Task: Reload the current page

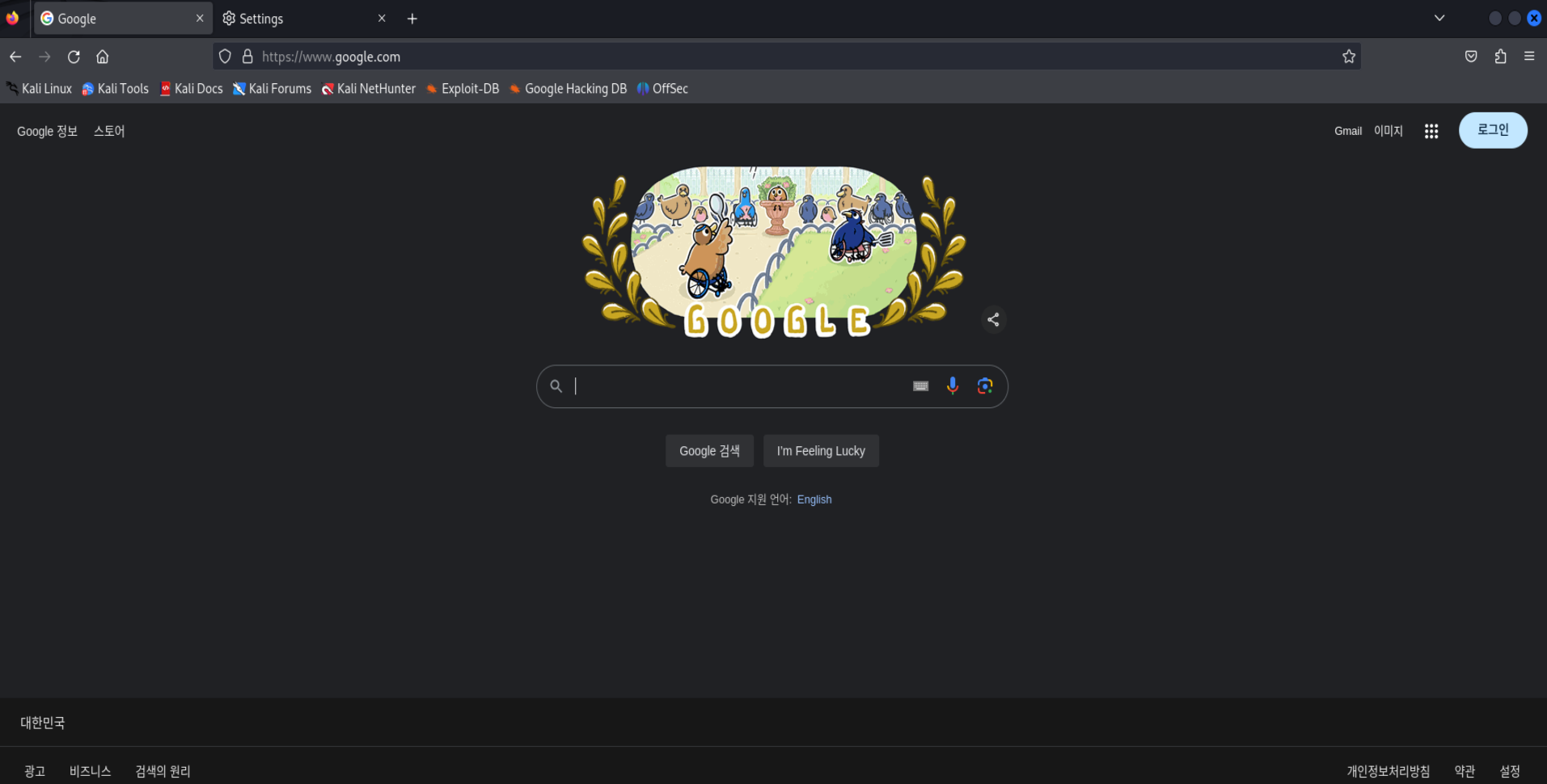Action: (x=74, y=57)
